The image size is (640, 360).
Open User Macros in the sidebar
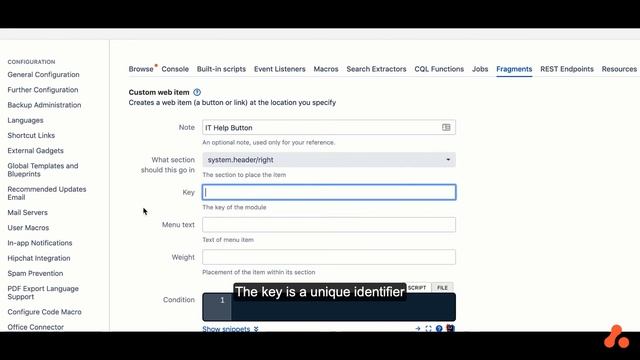(x=28, y=228)
